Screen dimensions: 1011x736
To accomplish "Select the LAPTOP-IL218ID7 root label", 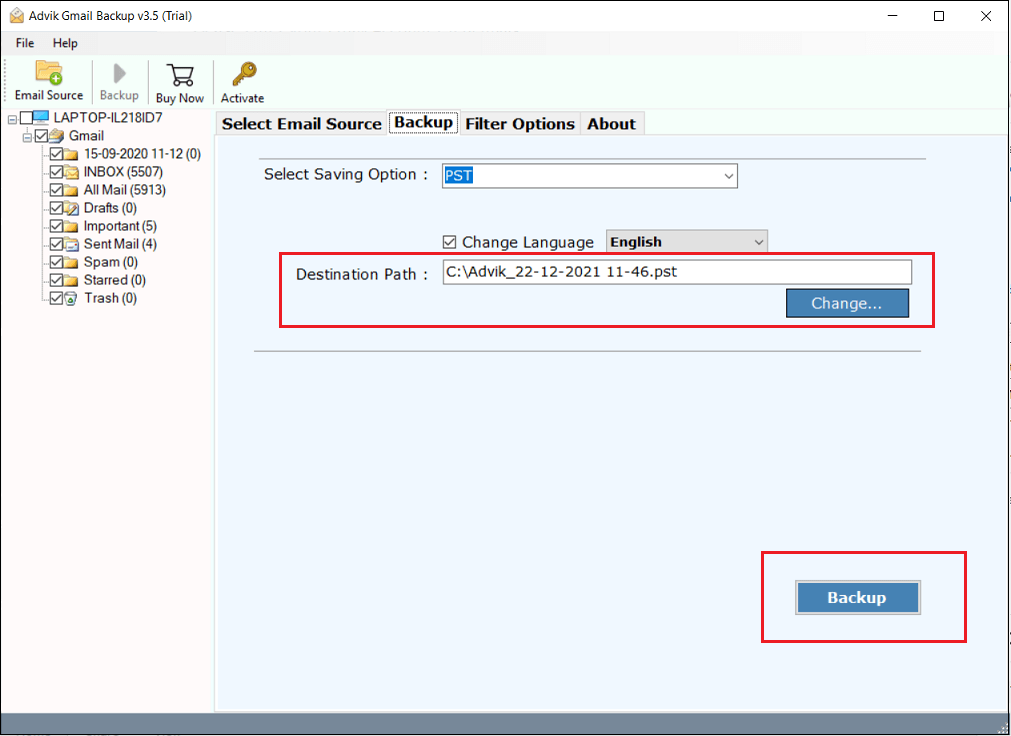I will click(108, 117).
